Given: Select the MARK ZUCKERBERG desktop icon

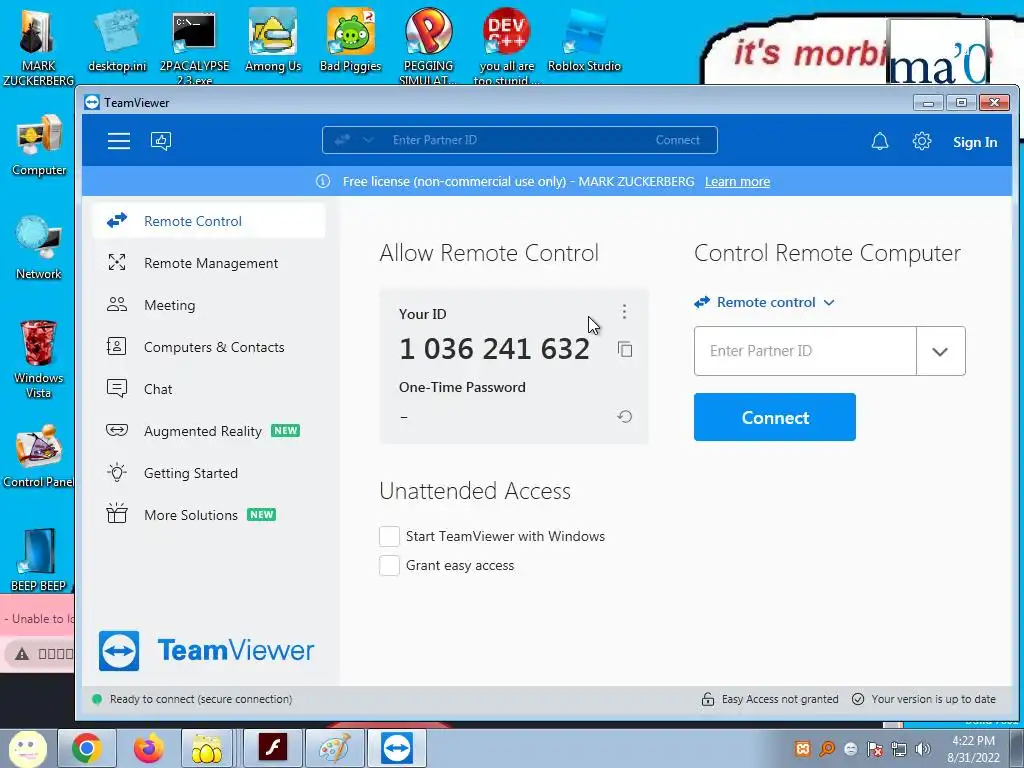Looking at the screenshot, I should coord(39,46).
